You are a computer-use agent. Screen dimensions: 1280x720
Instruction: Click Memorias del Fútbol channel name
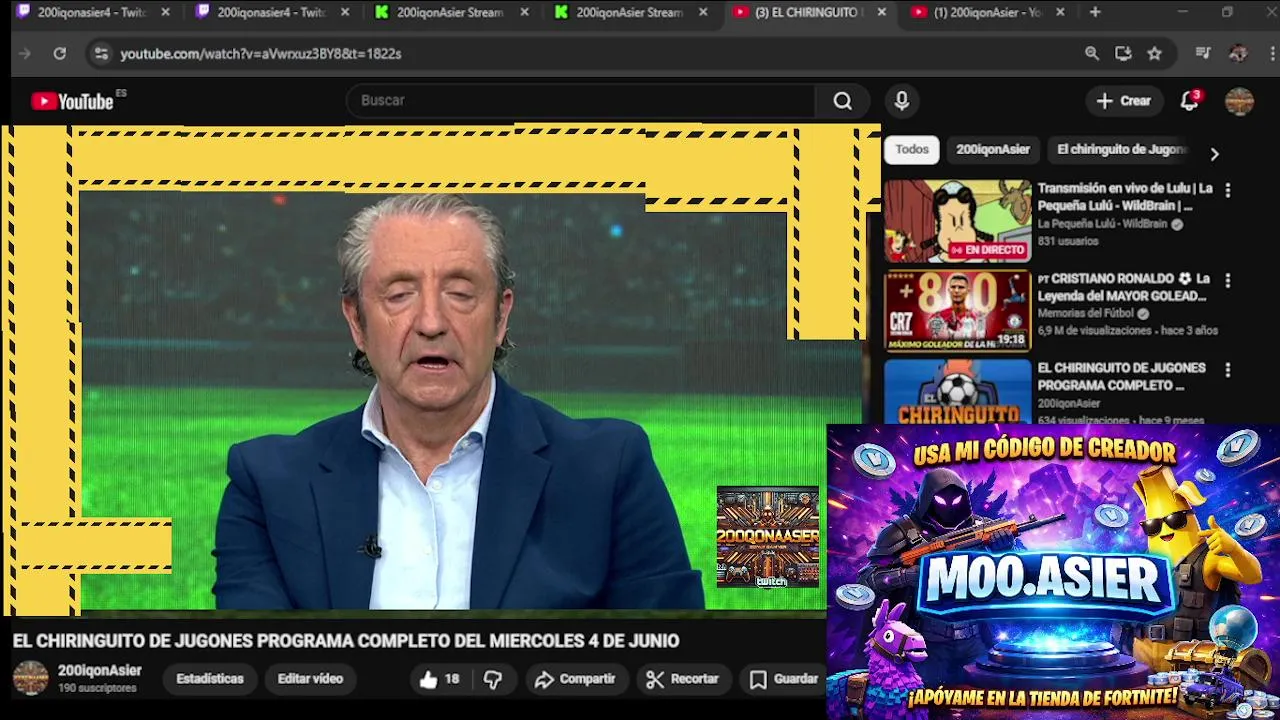click(x=1086, y=314)
